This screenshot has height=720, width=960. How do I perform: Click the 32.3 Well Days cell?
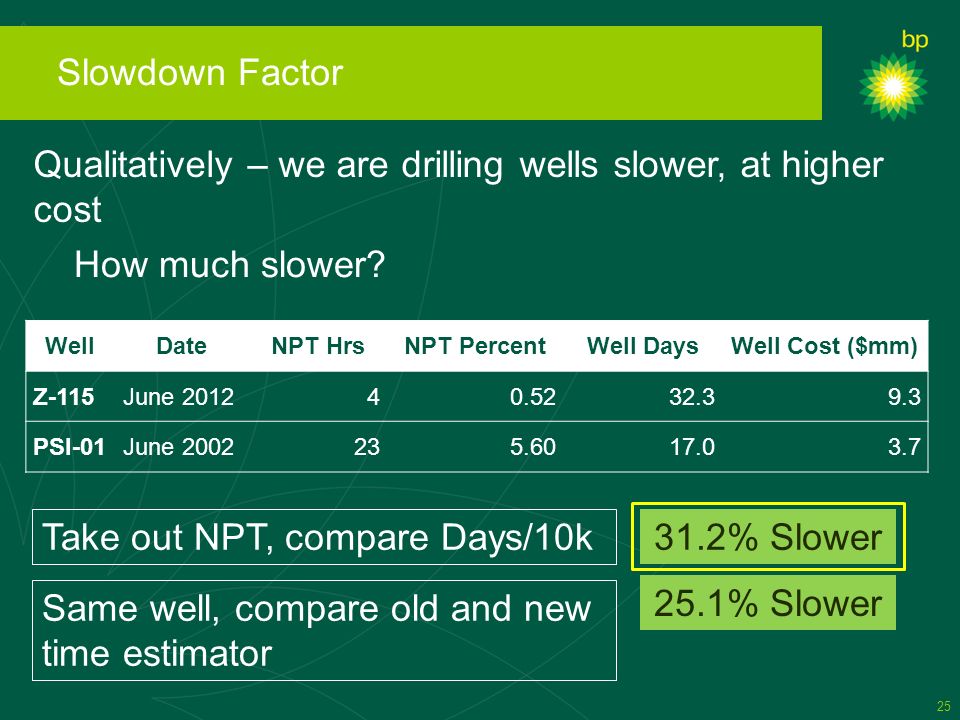coord(692,397)
